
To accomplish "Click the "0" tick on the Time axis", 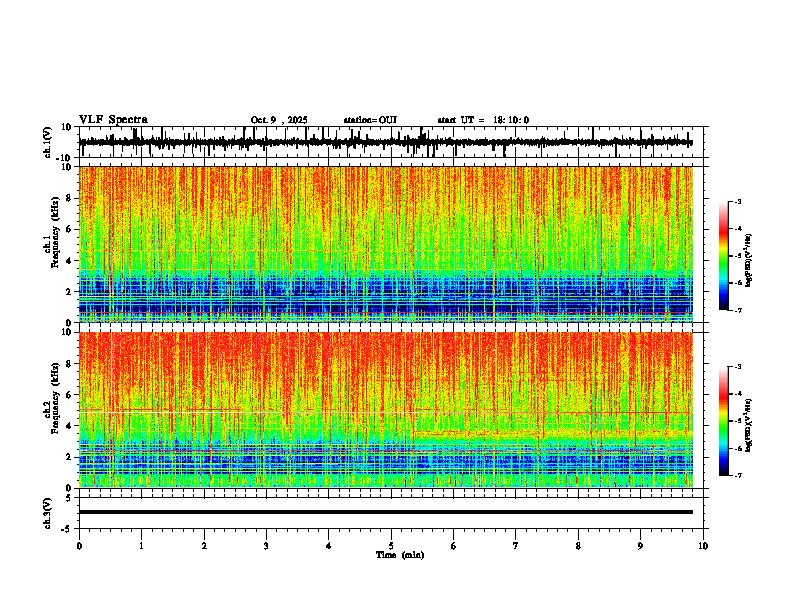I will [79, 546].
